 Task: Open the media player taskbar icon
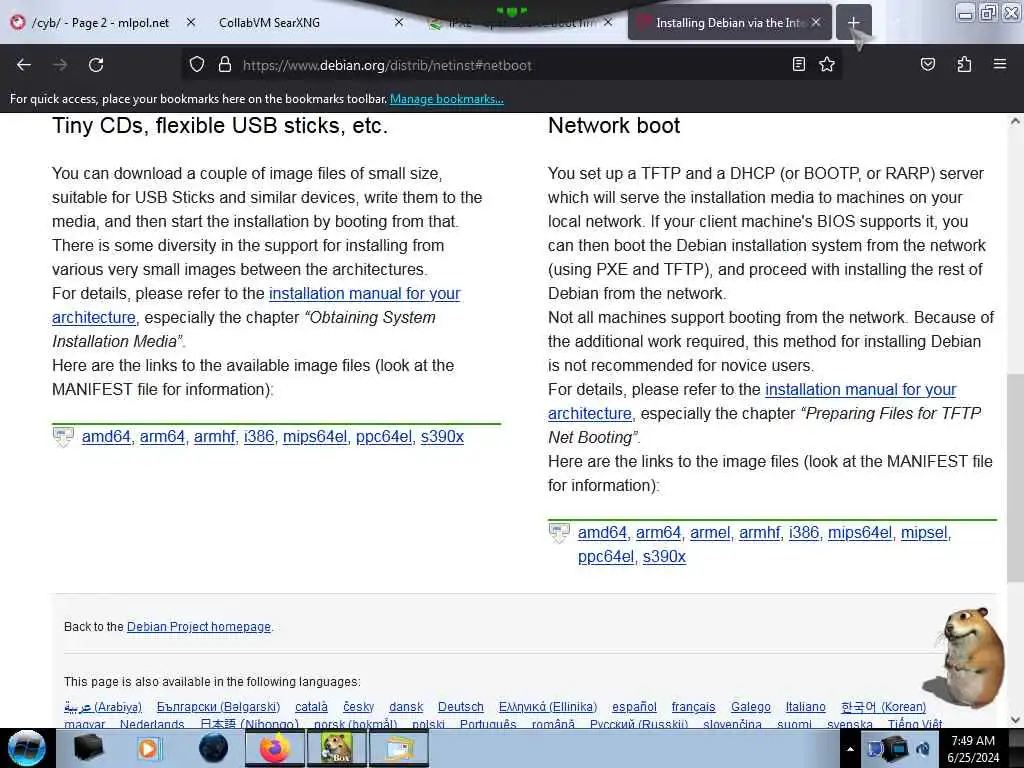(148, 748)
